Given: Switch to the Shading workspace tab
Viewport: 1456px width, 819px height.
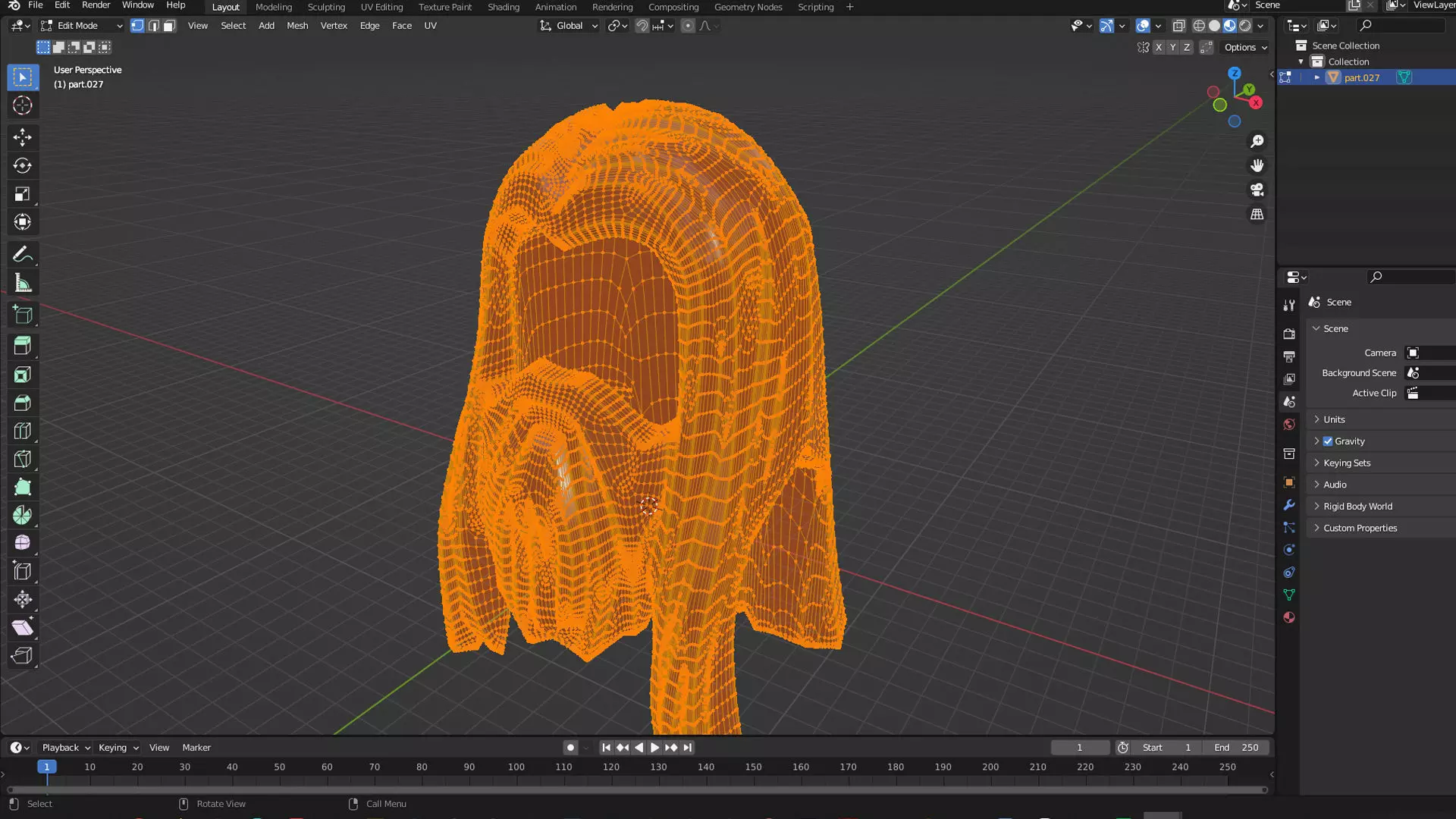Looking at the screenshot, I should tap(504, 7).
